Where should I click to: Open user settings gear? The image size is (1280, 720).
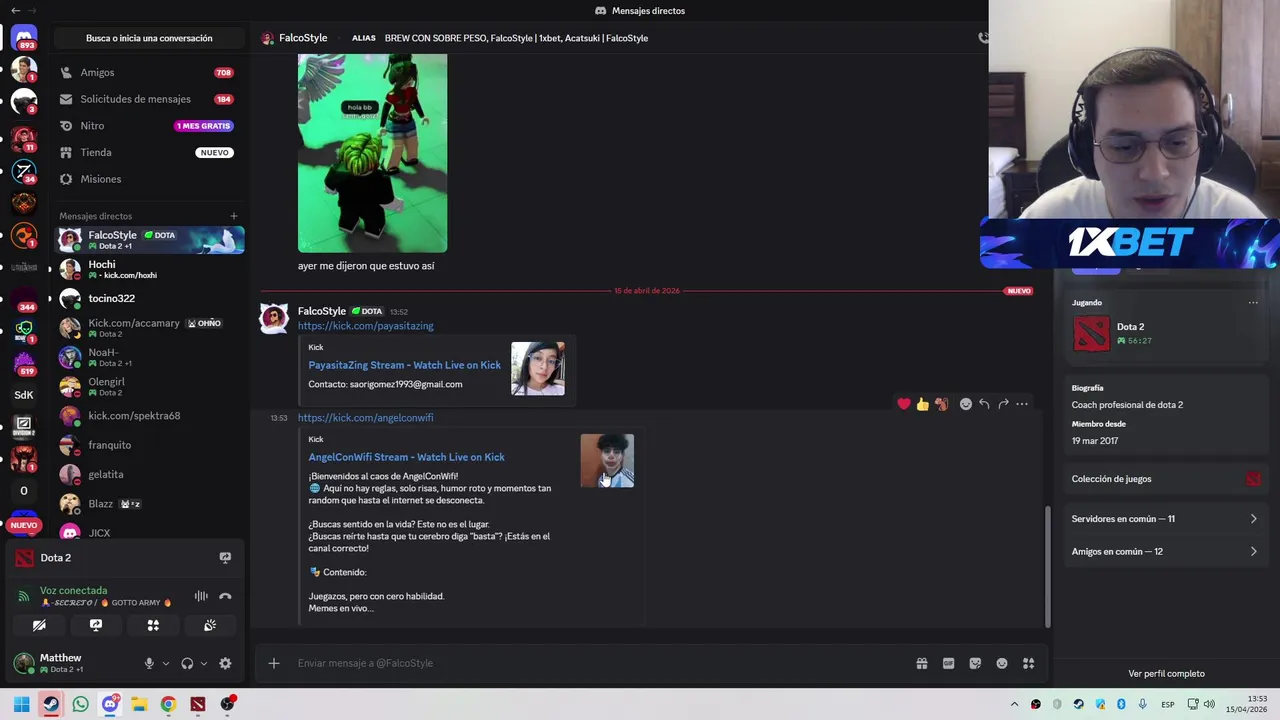coord(225,663)
